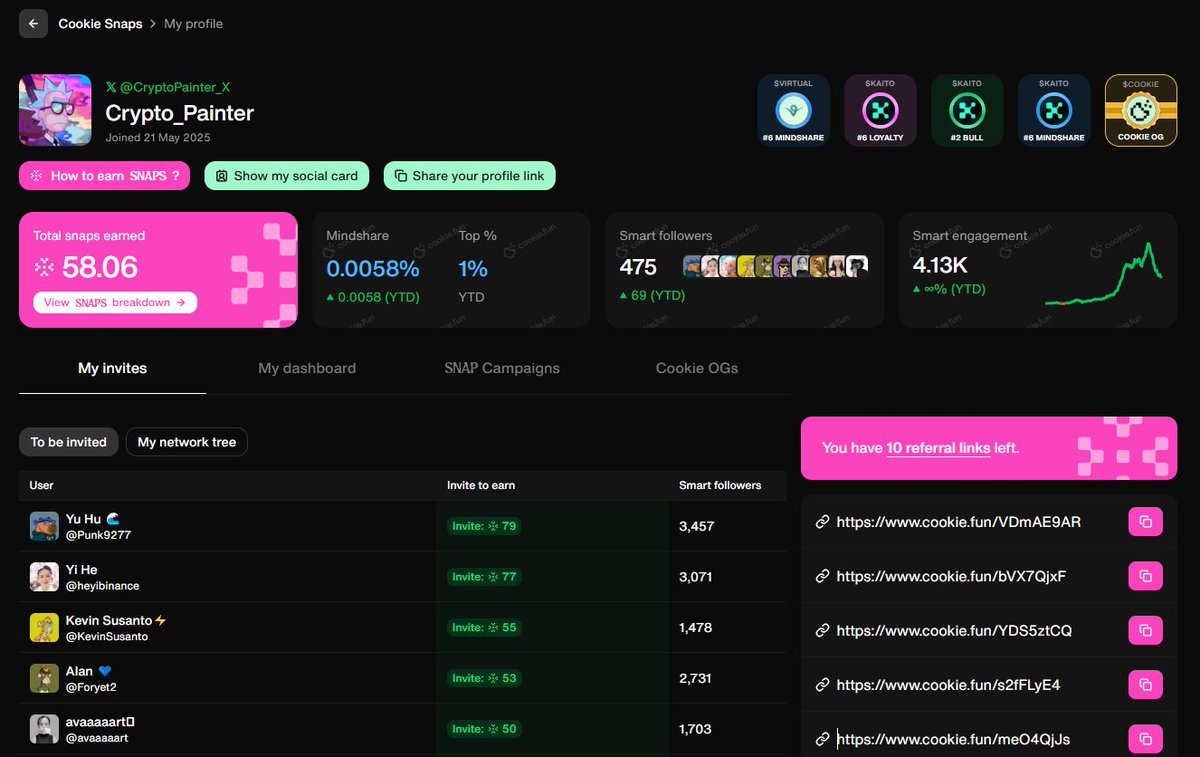Click the Smart followers column header
The width and height of the screenshot is (1200, 757).
[x=720, y=485]
